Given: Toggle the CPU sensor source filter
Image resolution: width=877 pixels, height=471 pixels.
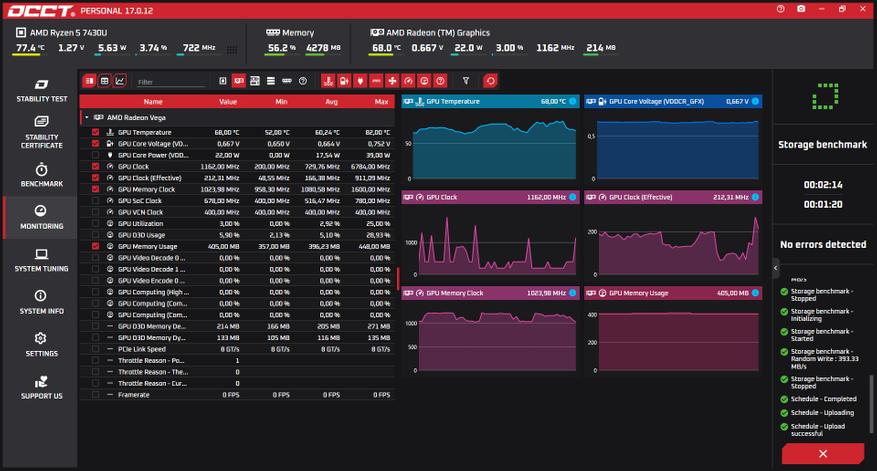Looking at the screenshot, I should tap(223, 81).
